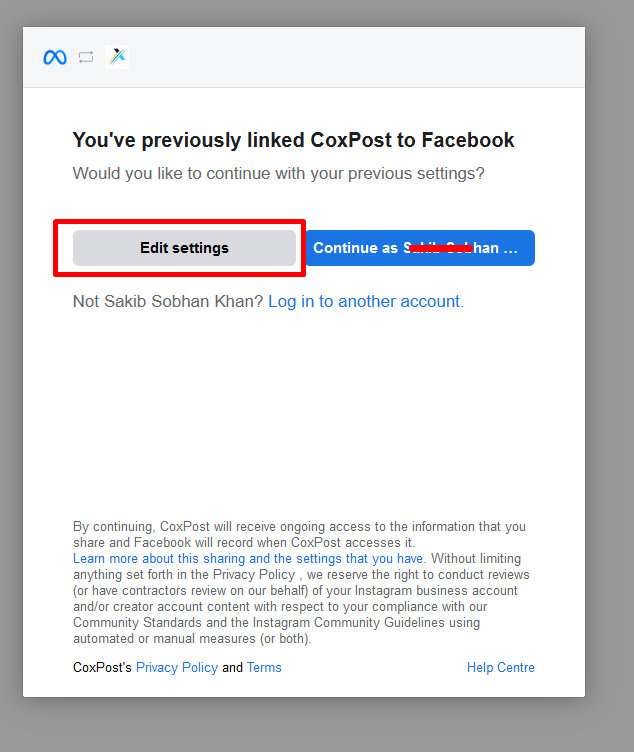Click the gray dialog header bar
The width and height of the screenshot is (634, 752).
coord(350,57)
